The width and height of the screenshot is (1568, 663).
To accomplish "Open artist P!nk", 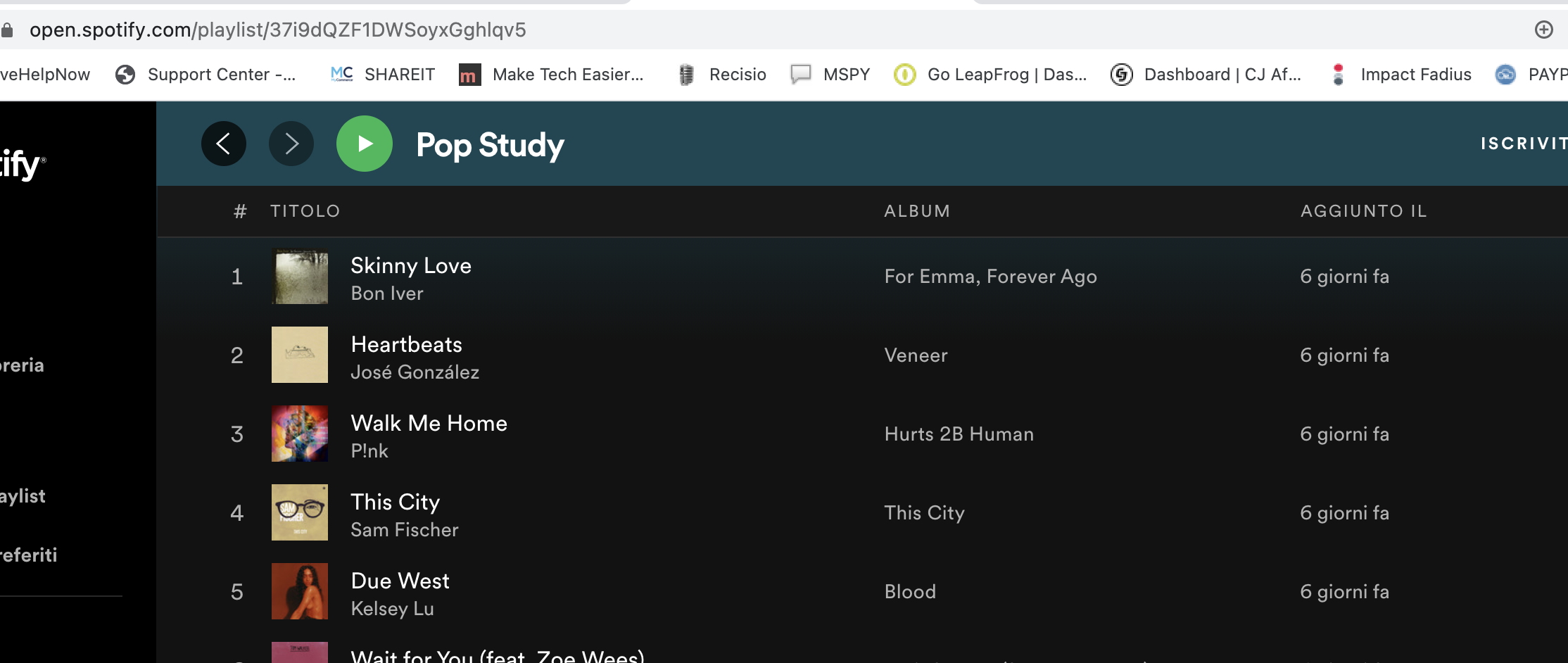I will coord(369,451).
